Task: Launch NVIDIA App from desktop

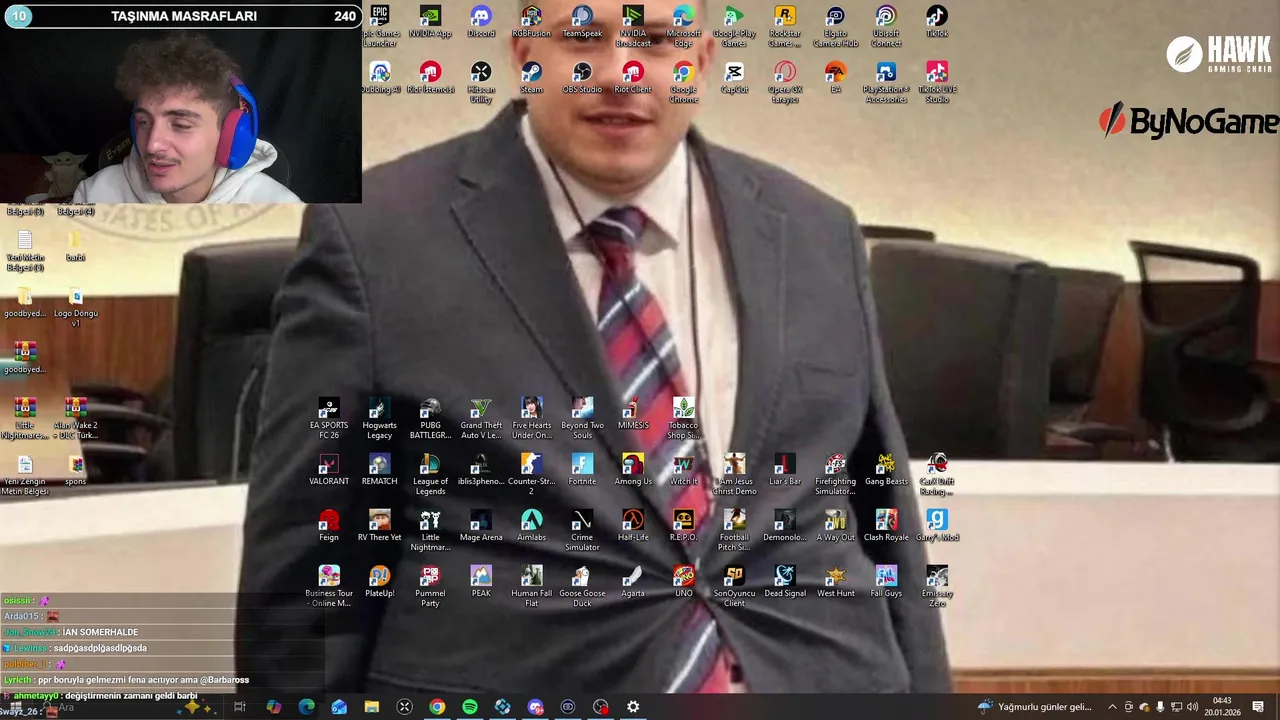Action: pos(430,22)
